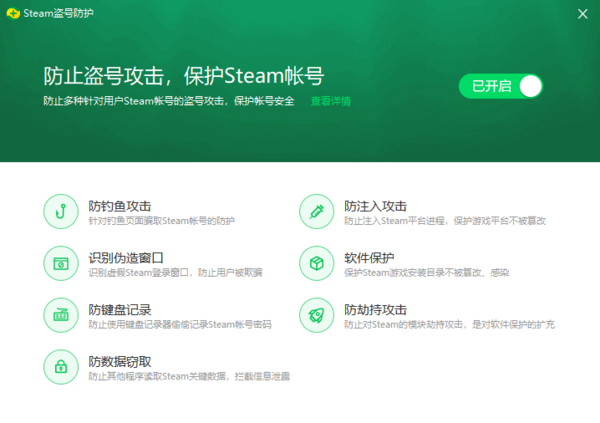600x423 pixels.
Task: Click description 防止对Steam的模块劫持攻击
Action: tap(403, 325)
